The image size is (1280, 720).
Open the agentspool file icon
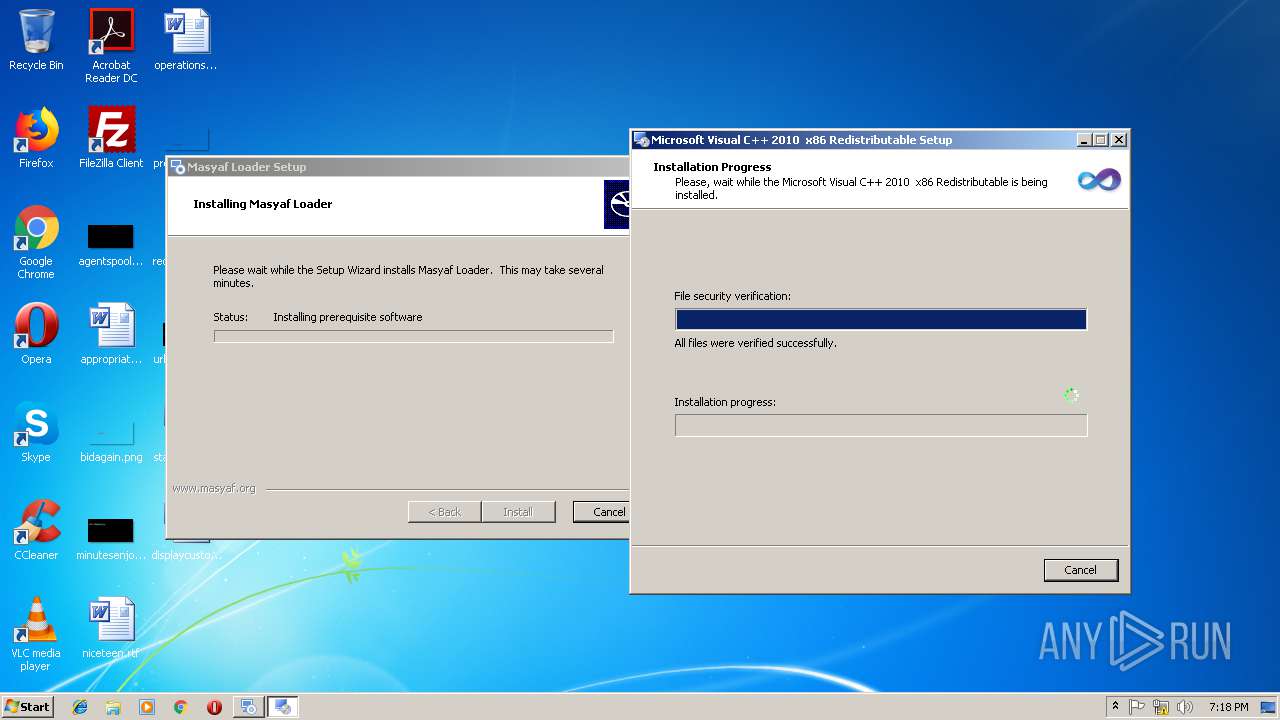111,244
